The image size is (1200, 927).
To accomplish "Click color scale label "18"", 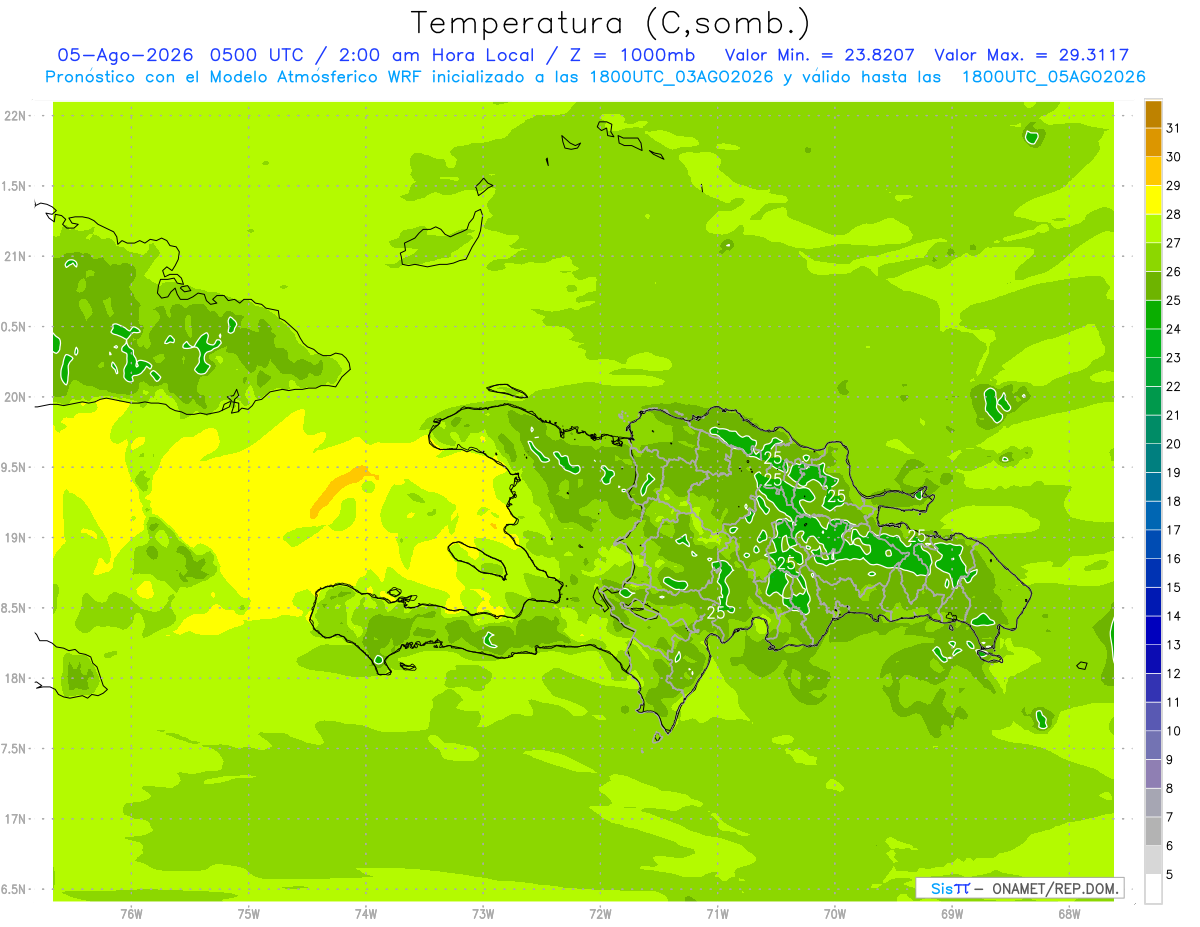I will (1174, 501).
